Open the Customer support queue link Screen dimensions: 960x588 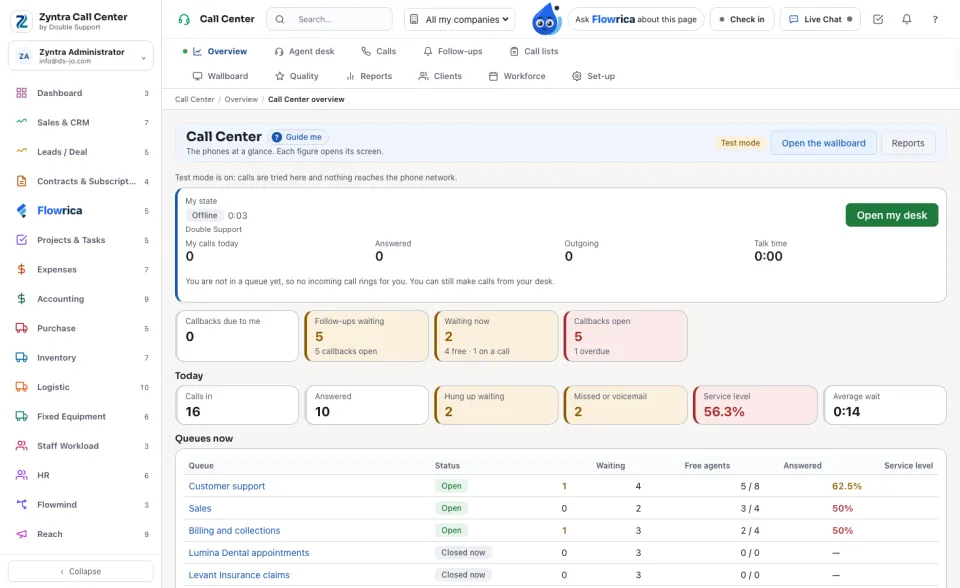227,486
